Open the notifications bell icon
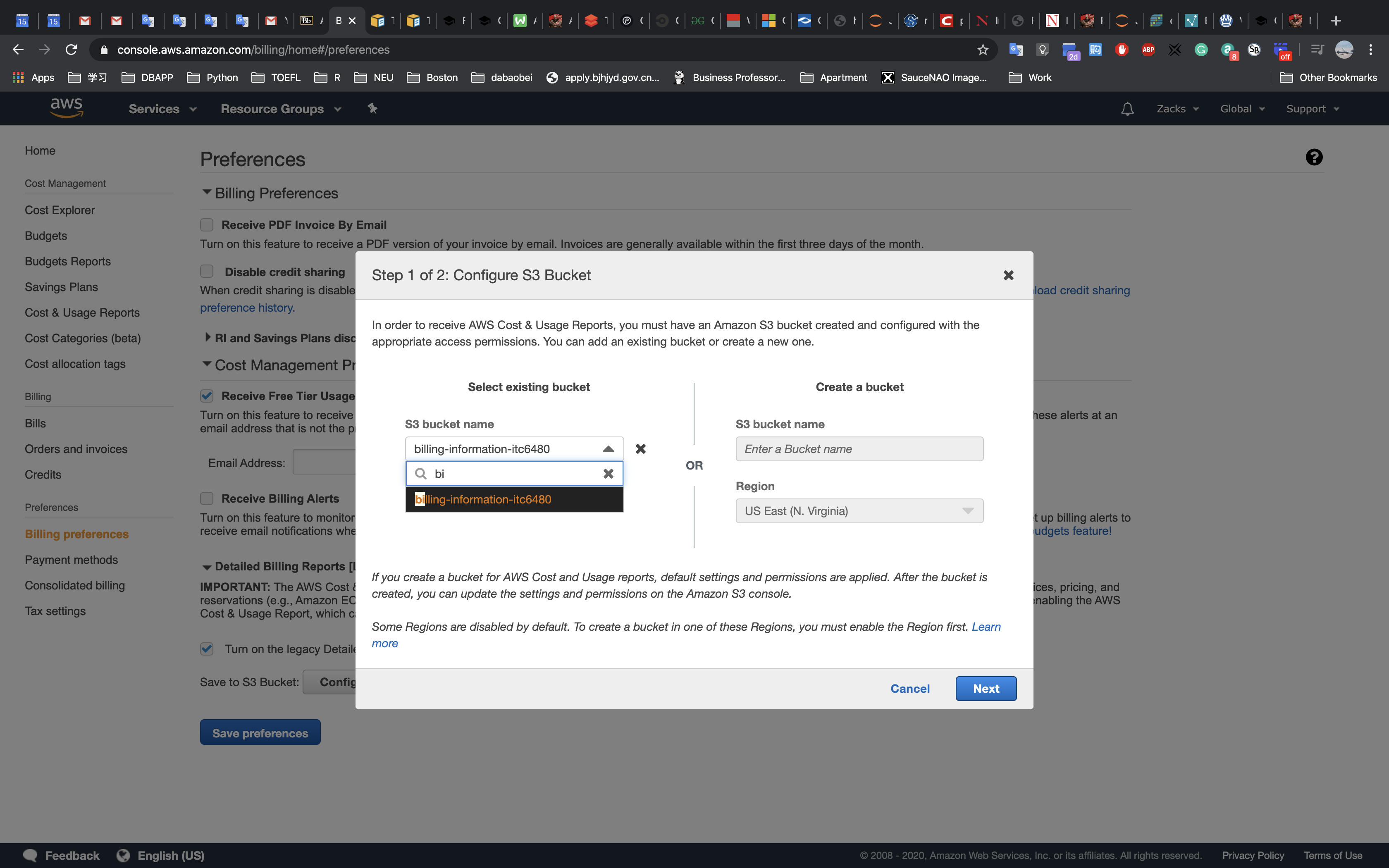 [x=1126, y=108]
